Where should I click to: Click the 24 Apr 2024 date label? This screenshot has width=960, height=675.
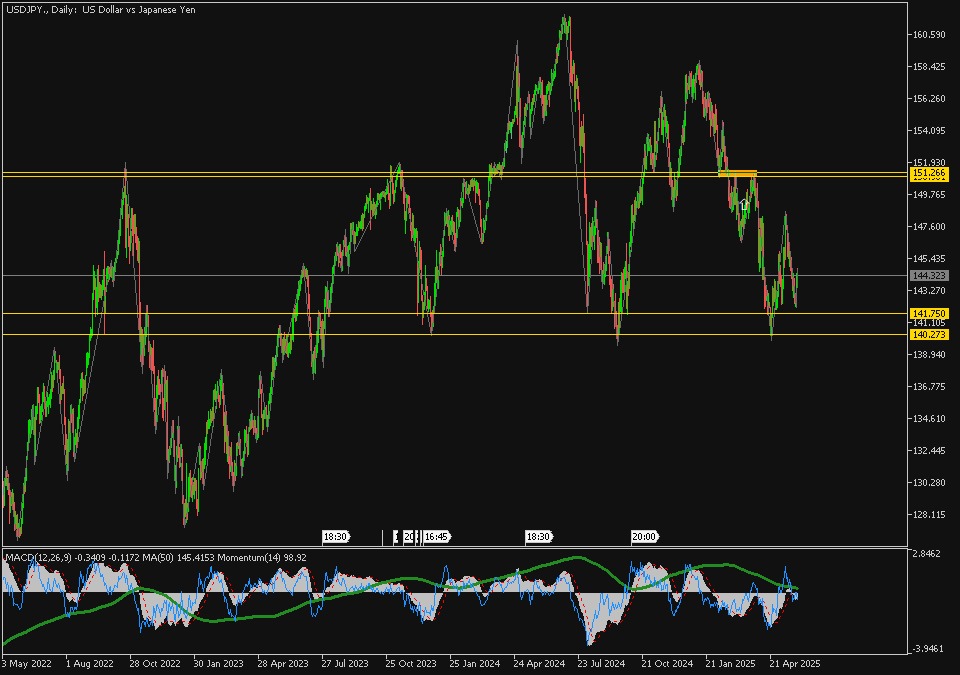539,663
